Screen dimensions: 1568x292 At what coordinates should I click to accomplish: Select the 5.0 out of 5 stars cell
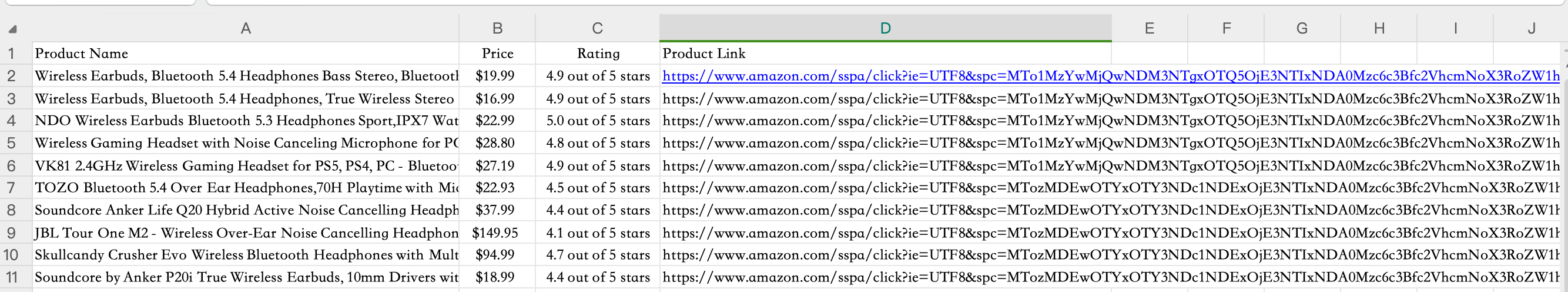(597, 121)
